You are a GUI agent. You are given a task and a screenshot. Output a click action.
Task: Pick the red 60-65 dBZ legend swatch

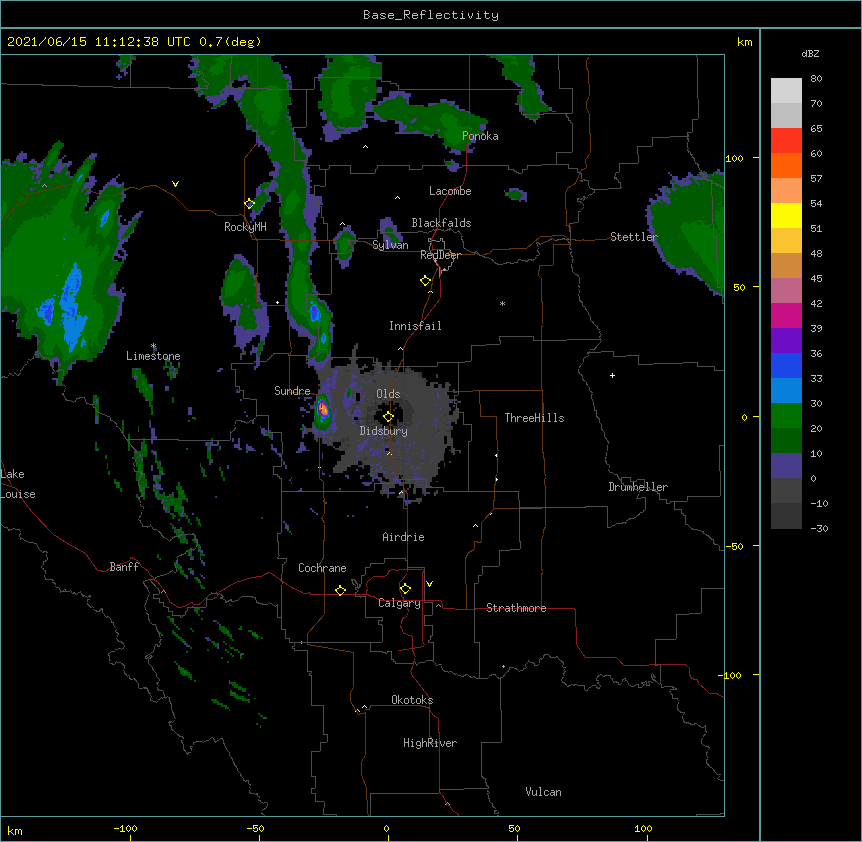pyautogui.click(x=786, y=141)
